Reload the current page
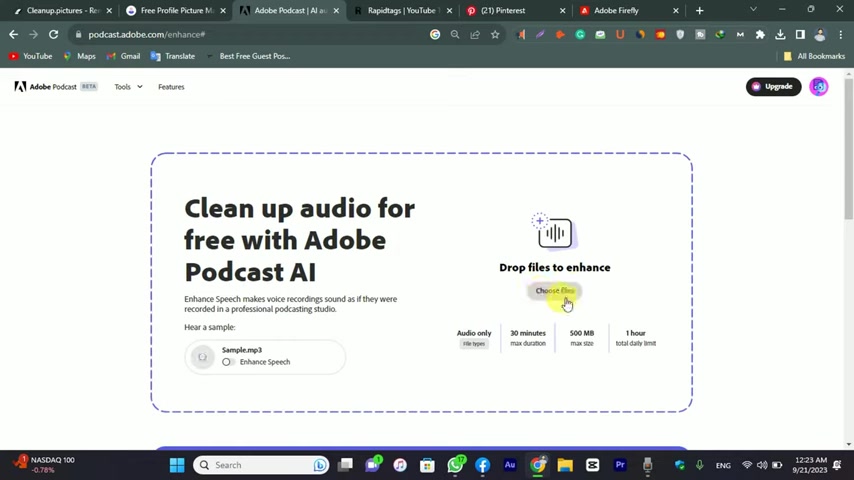Screen dimensions: 854x480 (53, 34)
